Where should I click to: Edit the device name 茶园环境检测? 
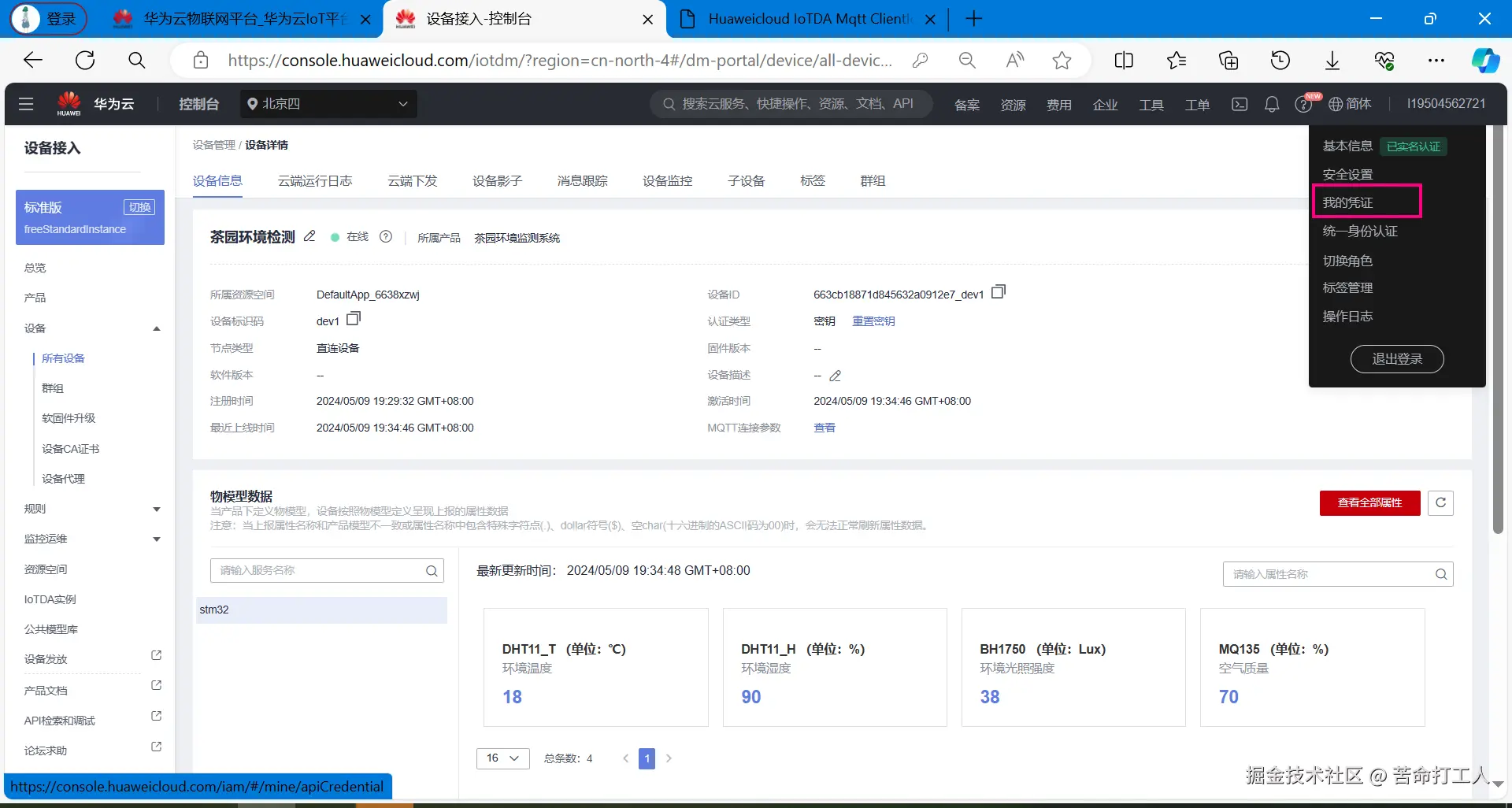(309, 235)
